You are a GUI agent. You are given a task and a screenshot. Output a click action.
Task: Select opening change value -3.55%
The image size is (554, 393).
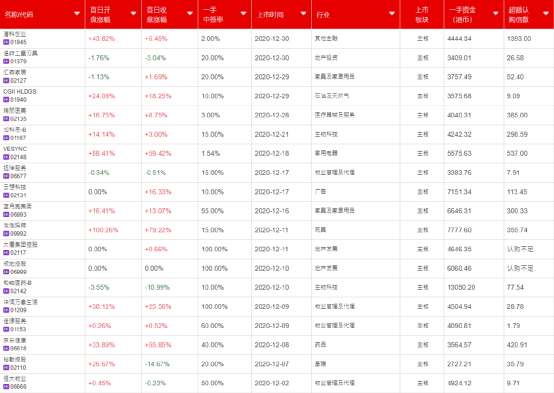click(99, 287)
